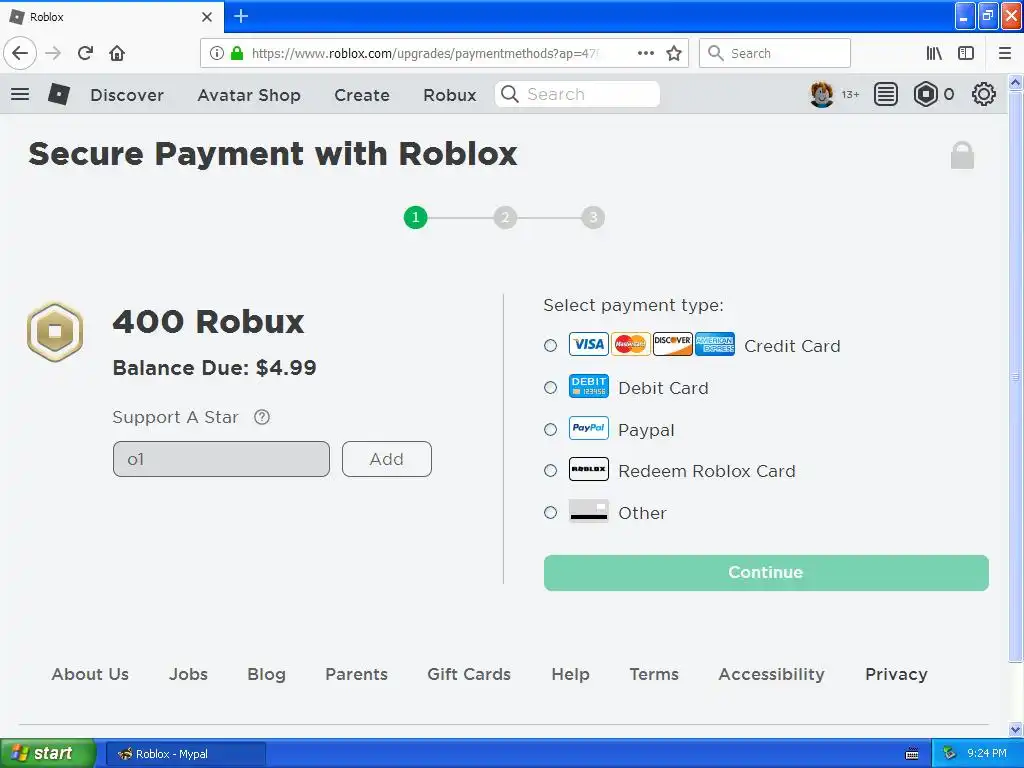Open the Jobs footer link
Screen dimensions: 1024x768
click(188, 674)
